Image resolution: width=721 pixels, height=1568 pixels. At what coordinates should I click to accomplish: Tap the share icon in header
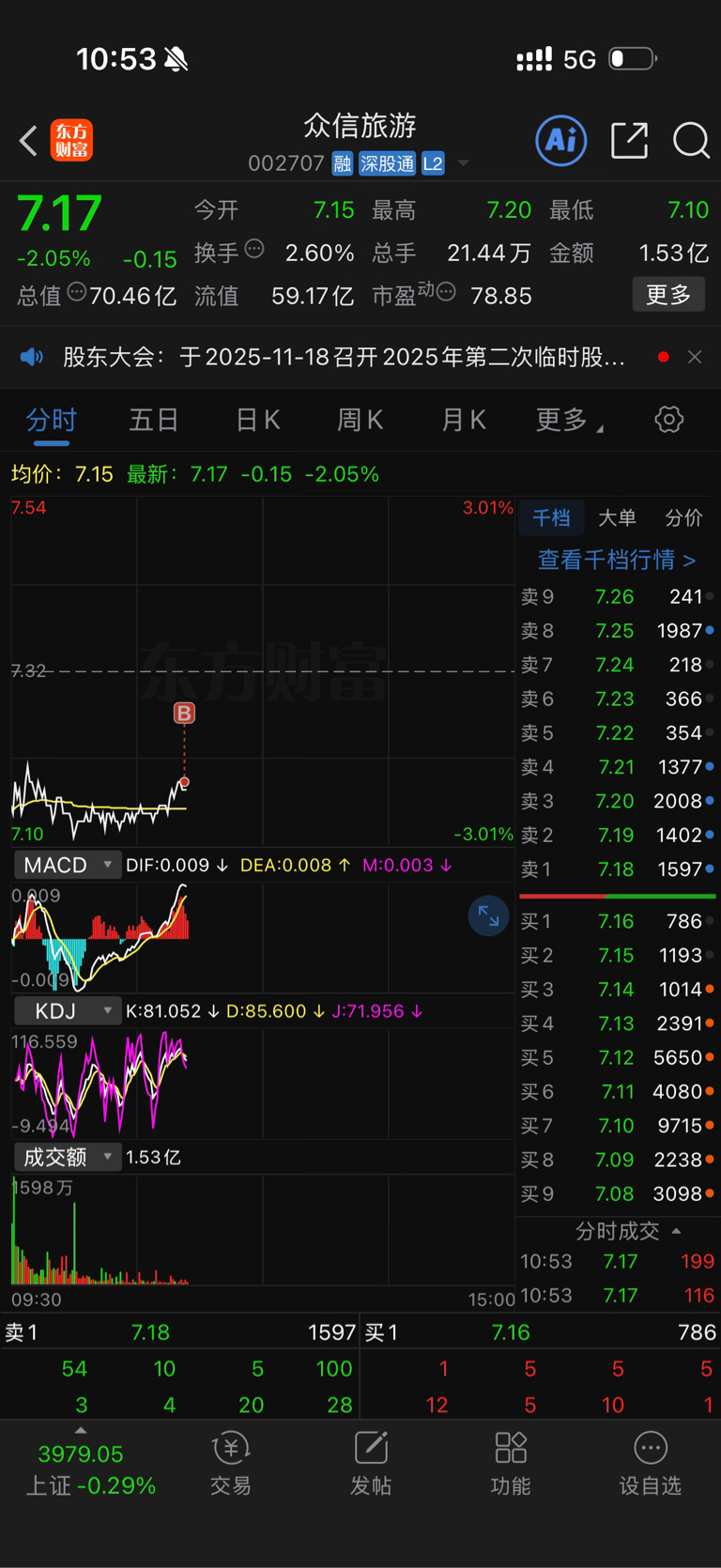tap(629, 141)
